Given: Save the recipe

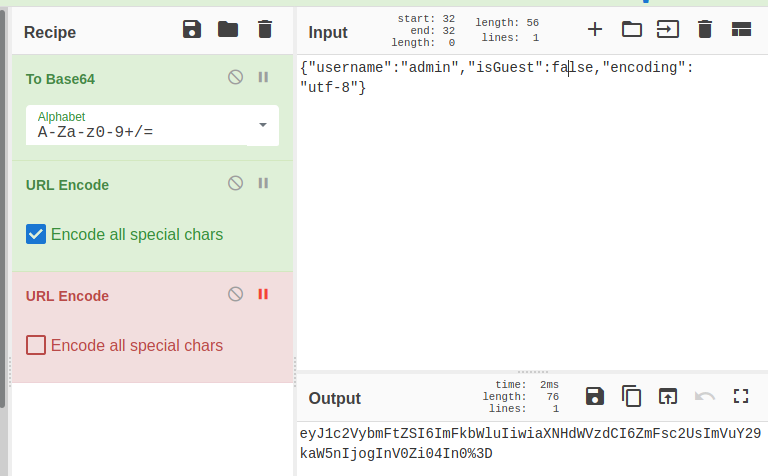Looking at the screenshot, I should point(192,29).
